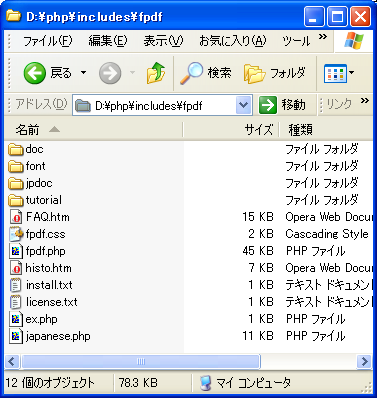
Task: Sort by サイズ column header
Action: tap(231, 130)
